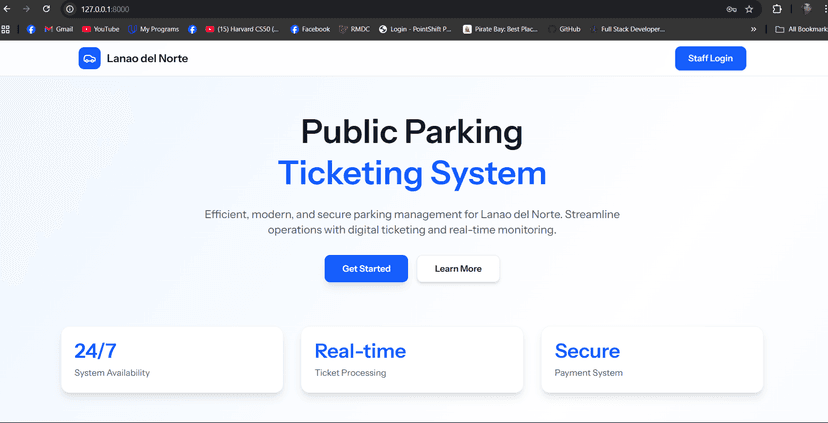This screenshot has height=423, width=828.
Task: View site information icon beside the URL
Action: 70,9
